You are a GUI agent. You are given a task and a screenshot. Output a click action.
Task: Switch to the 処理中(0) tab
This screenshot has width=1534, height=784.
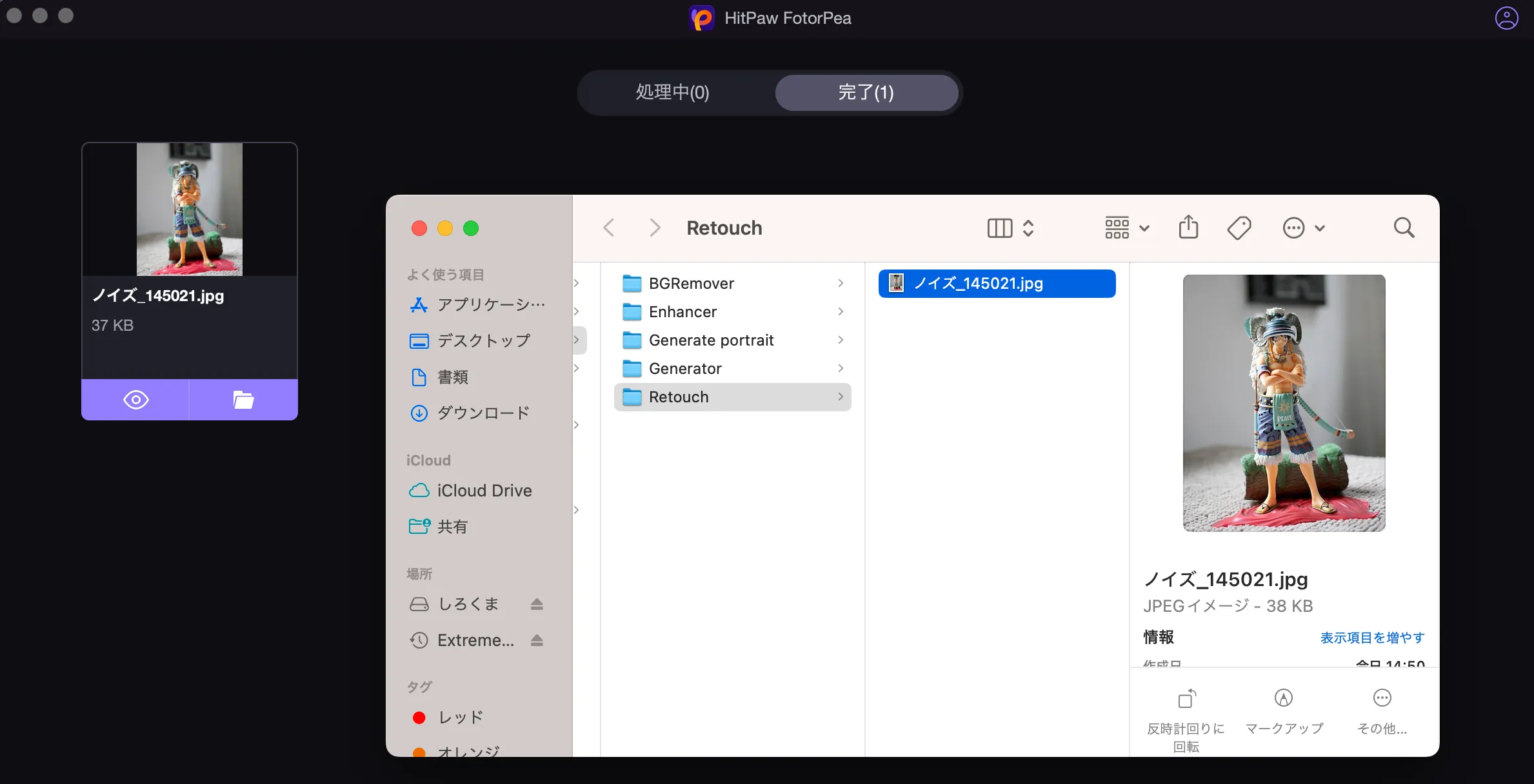(673, 92)
